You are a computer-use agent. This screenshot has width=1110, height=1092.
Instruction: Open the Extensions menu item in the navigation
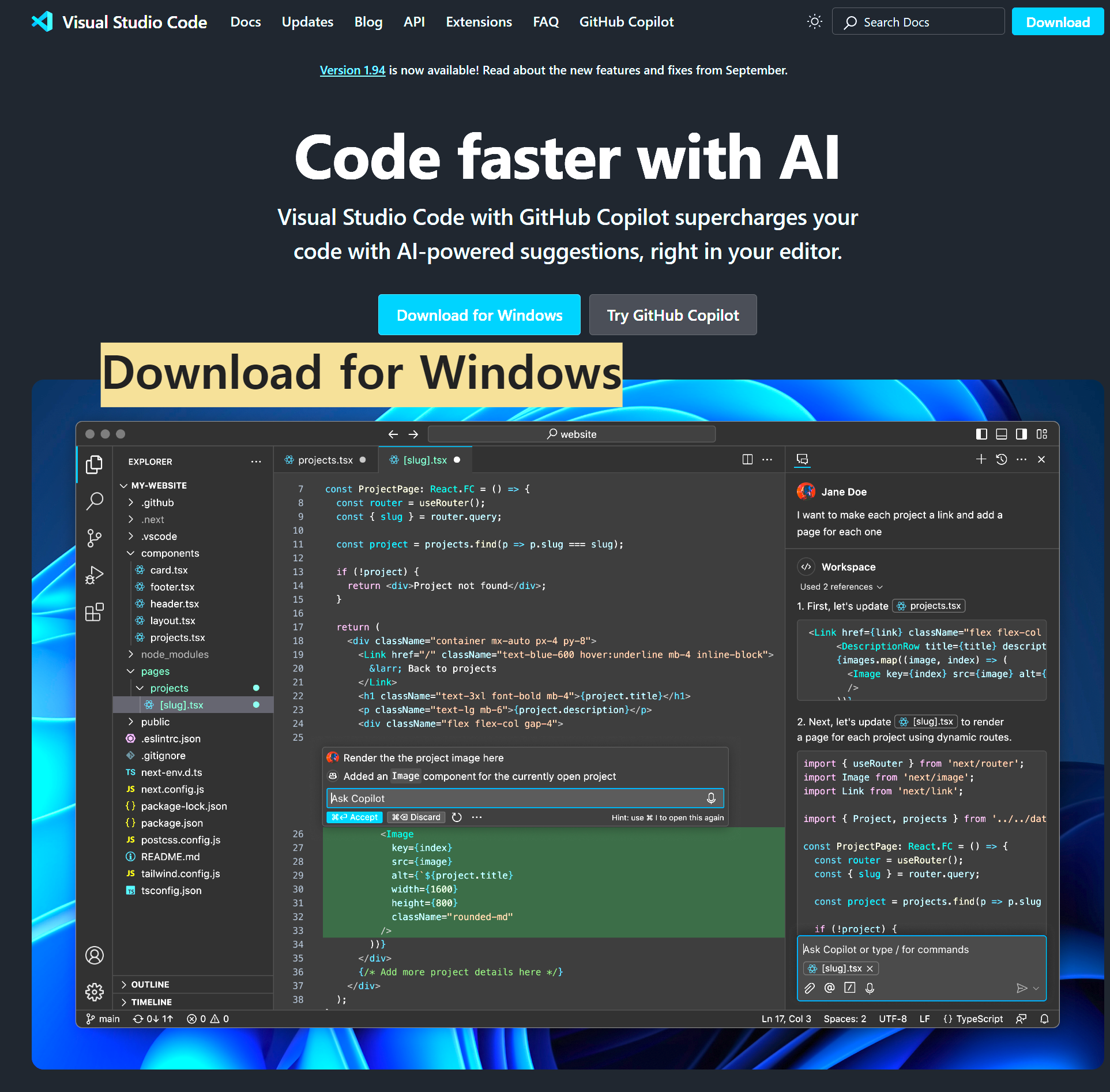pyautogui.click(x=479, y=22)
